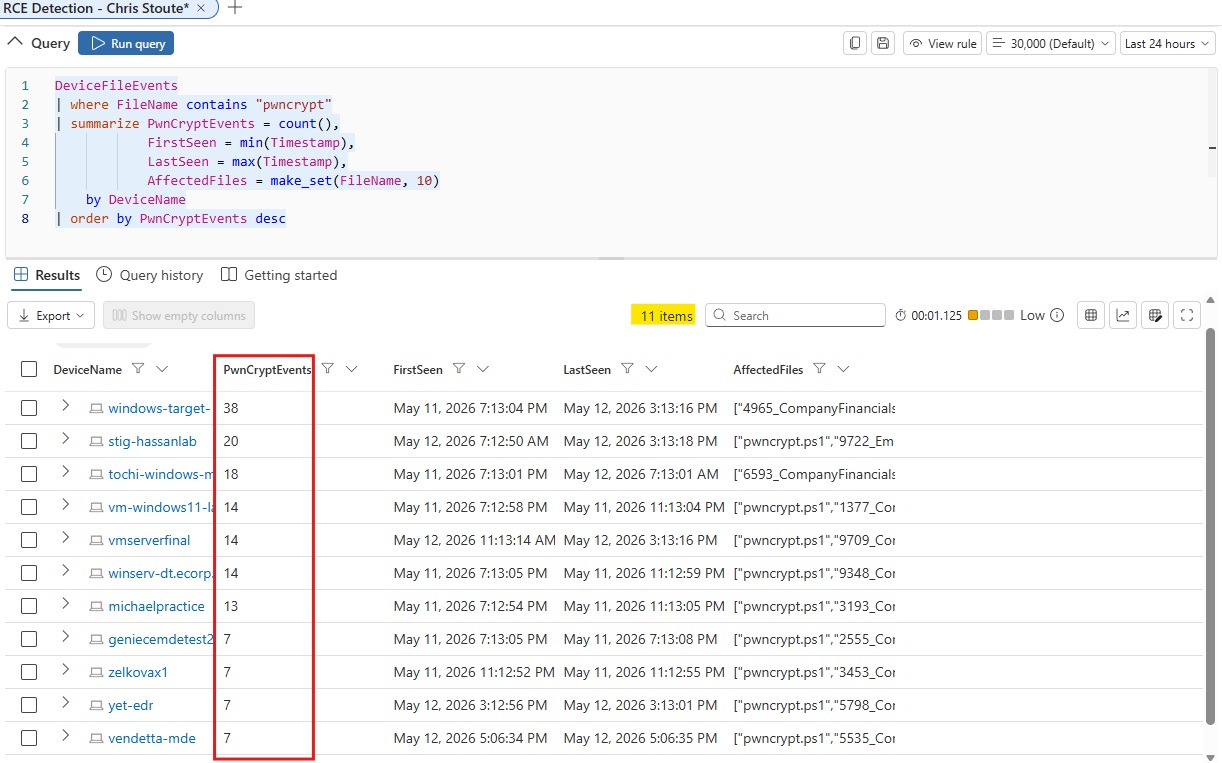Close the RCE Detection - Chris Stoute tab
This screenshot has height=763, width=1222.
[x=201, y=8]
